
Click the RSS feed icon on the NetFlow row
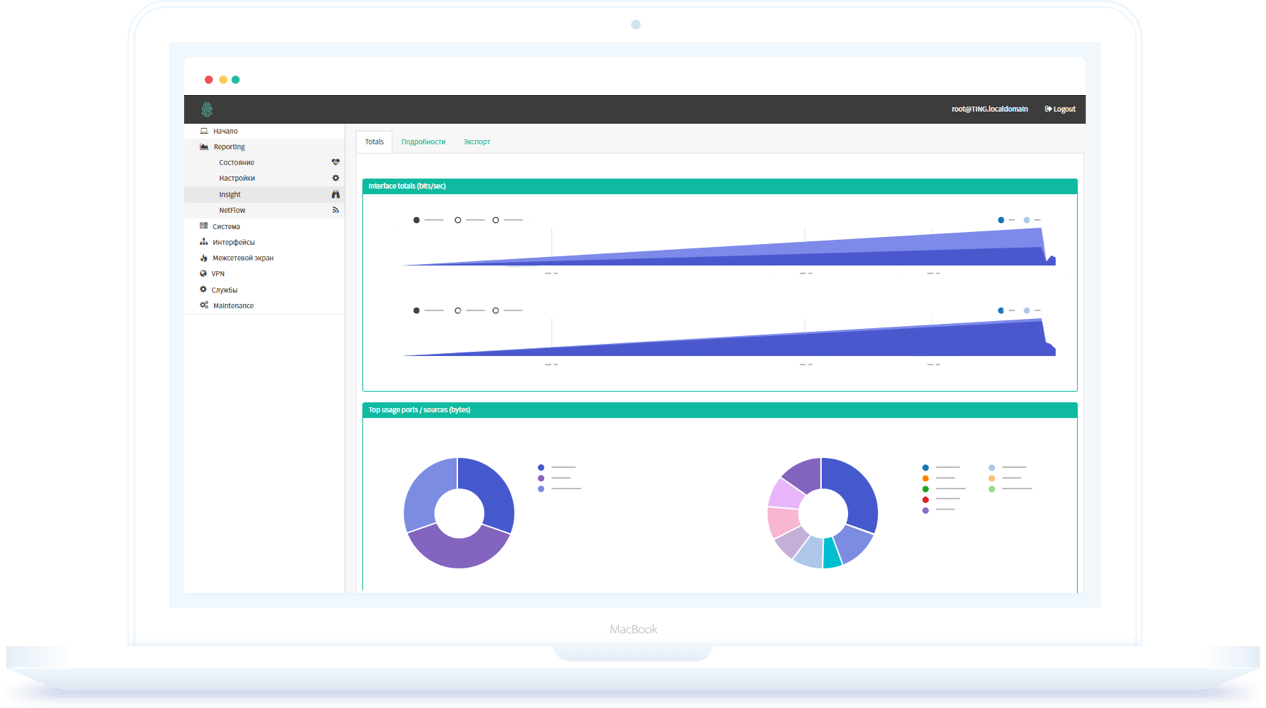coord(336,210)
